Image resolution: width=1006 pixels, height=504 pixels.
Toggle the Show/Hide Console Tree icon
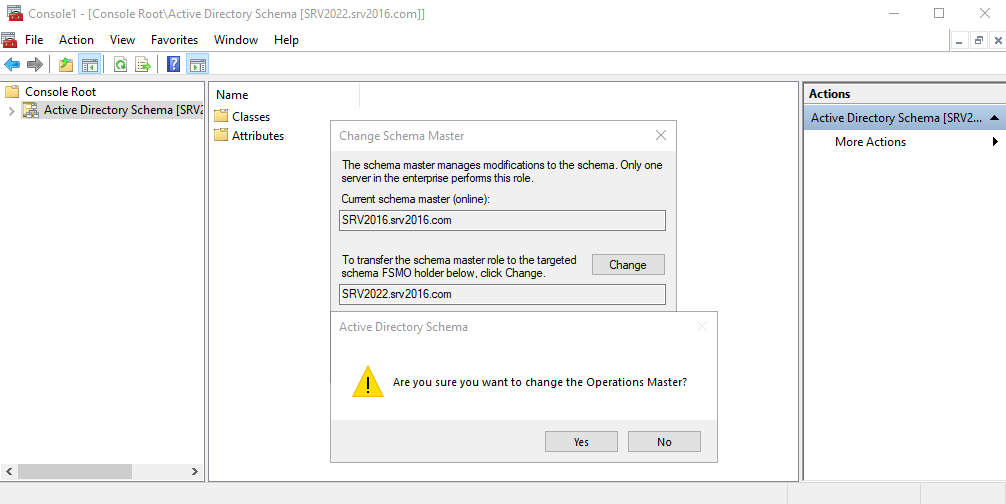[89, 64]
